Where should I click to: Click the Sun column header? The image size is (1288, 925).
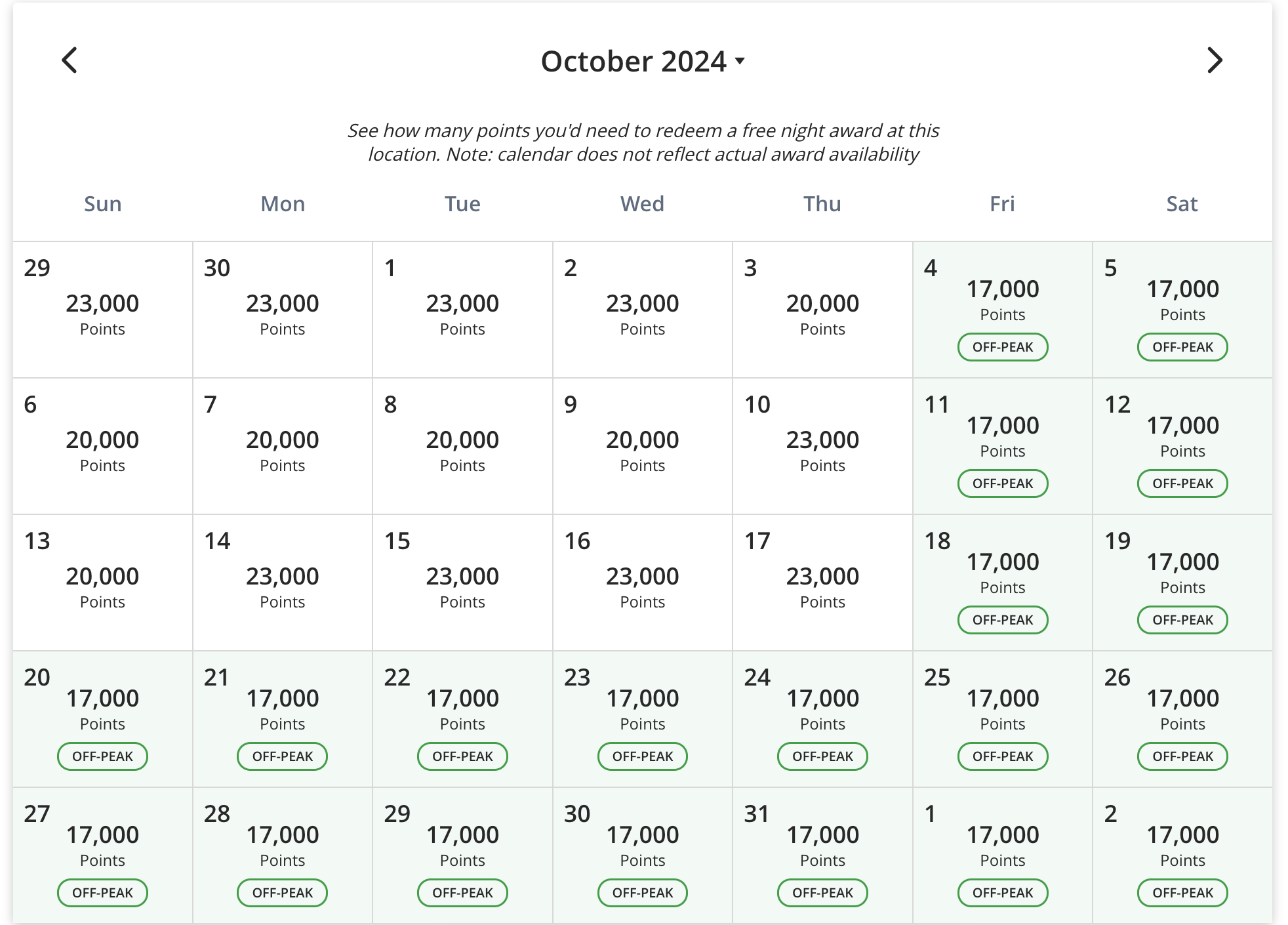click(103, 204)
